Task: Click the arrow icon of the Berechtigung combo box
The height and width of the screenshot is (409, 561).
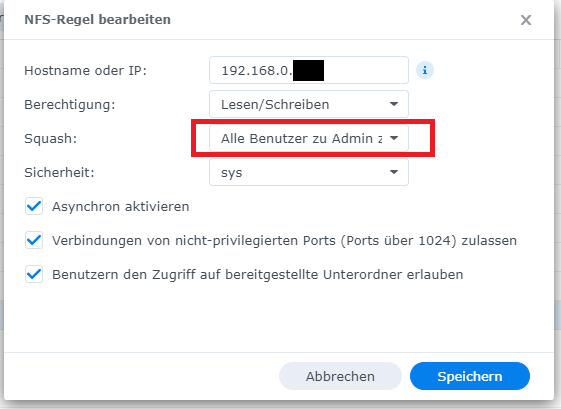Action: (394, 104)
